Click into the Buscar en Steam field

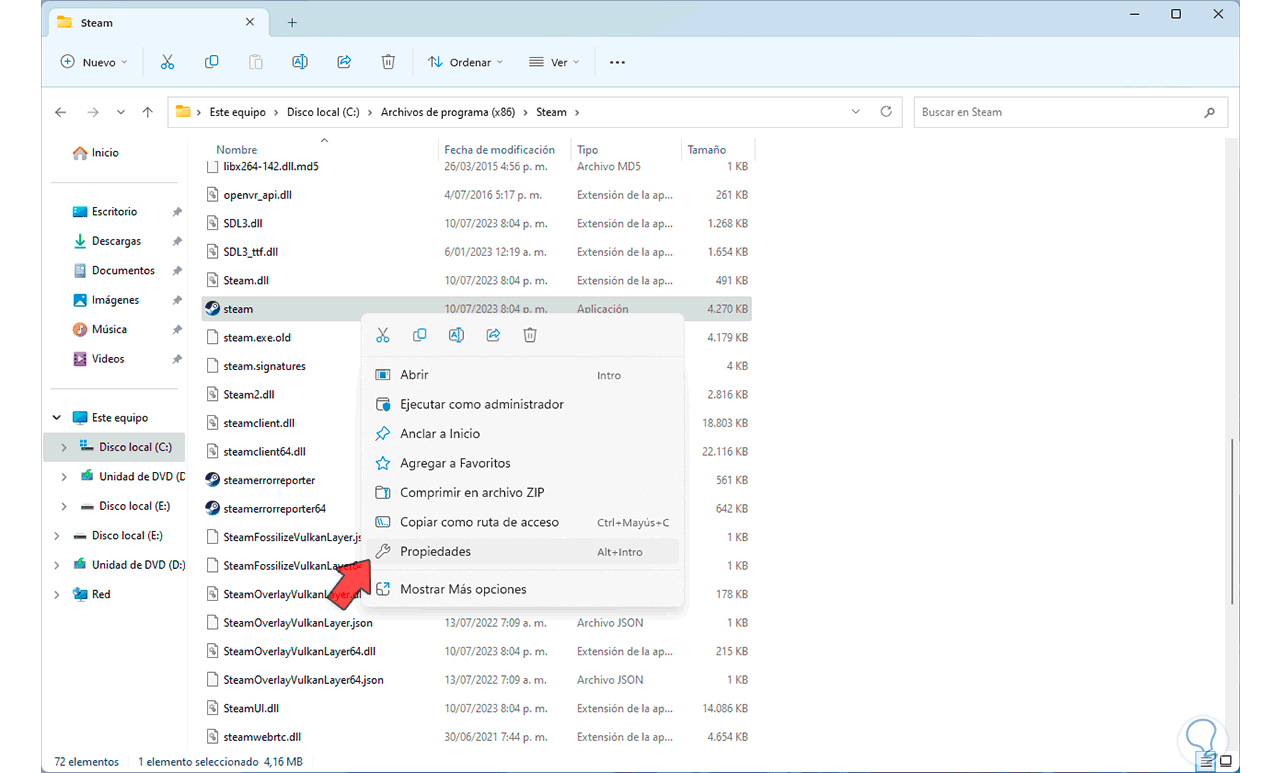[1069, 112]
